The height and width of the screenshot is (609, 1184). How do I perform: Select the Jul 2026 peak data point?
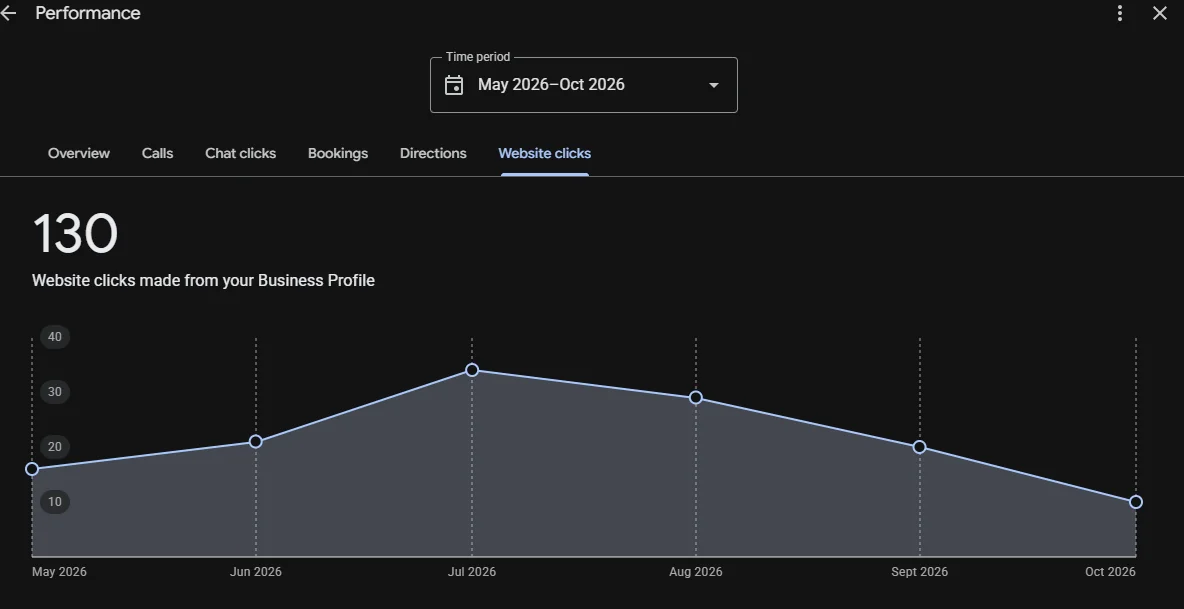pos(472,370)
